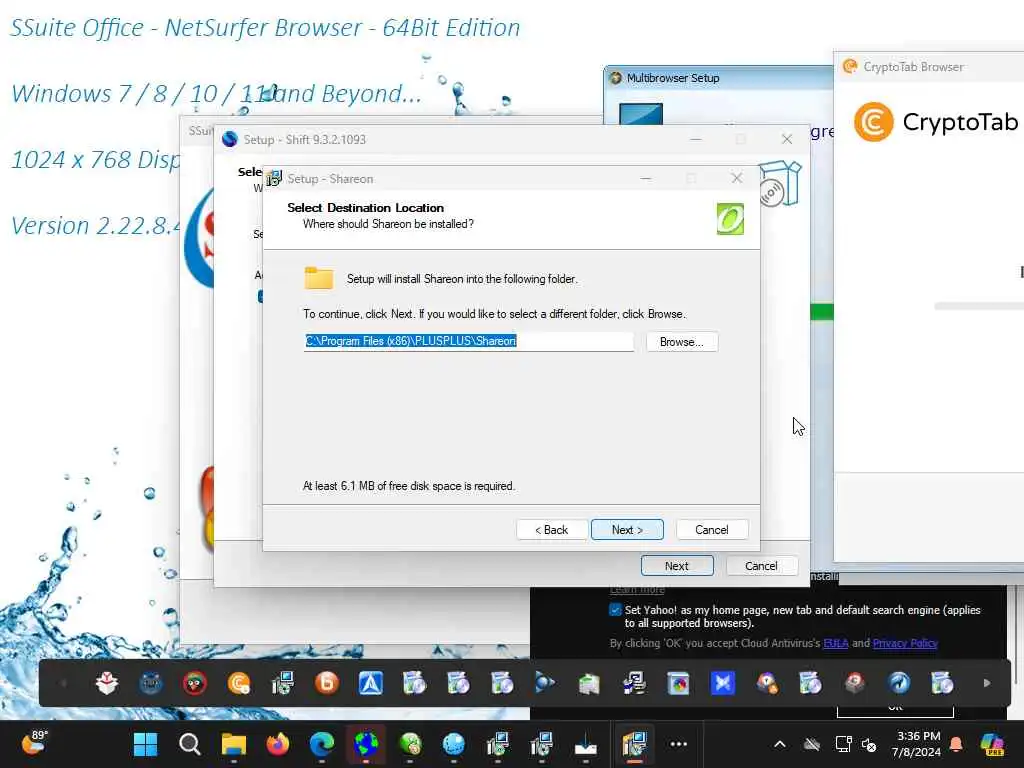Switch to the earth globe taskbar app

click(366, 744)
